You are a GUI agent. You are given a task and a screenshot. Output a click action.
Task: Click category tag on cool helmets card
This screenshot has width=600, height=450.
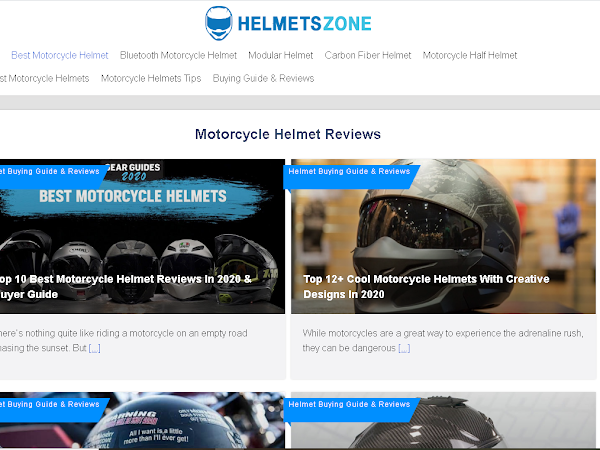349,171
